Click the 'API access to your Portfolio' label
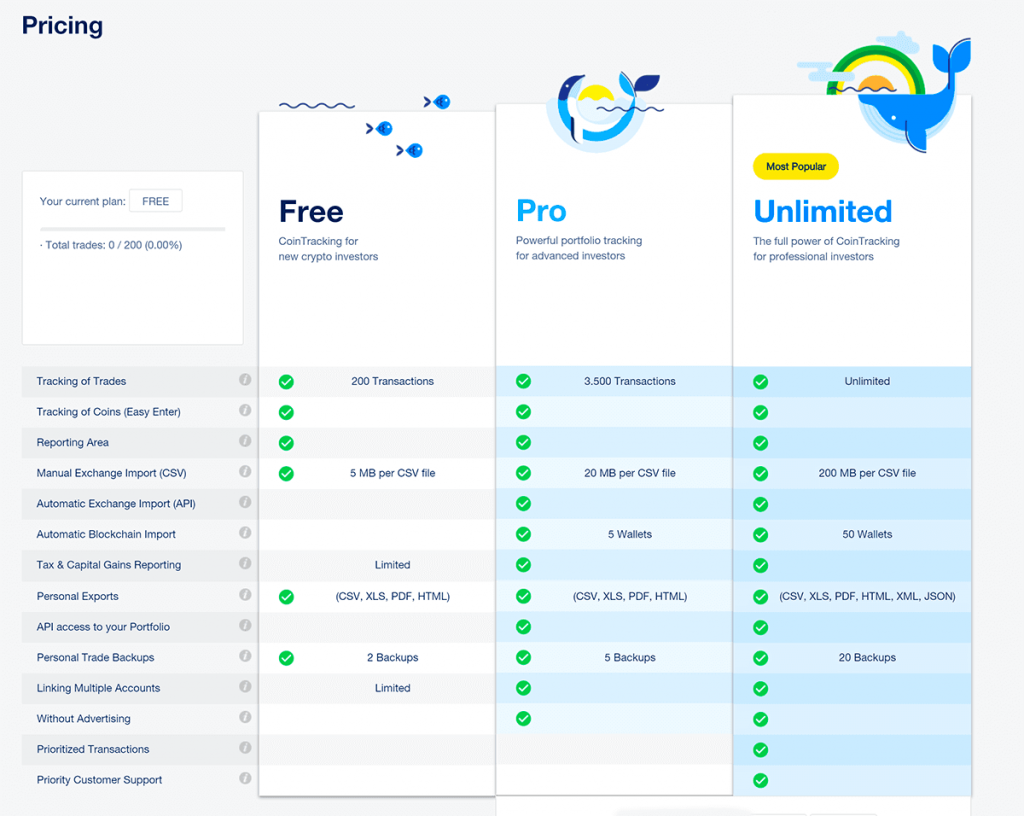 tap(103, 627)
